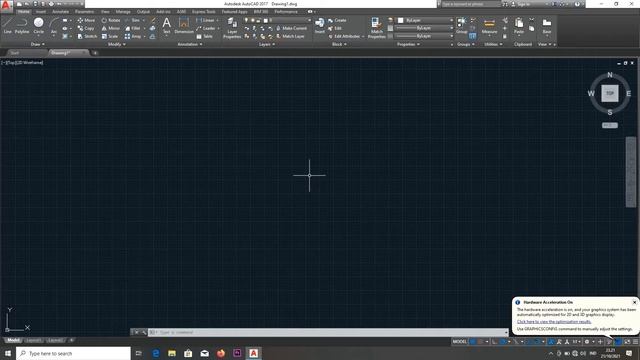Viewport: 640px width, 360px height.
Task: Activate the Rotate command
Action: (x=111, y=20)
